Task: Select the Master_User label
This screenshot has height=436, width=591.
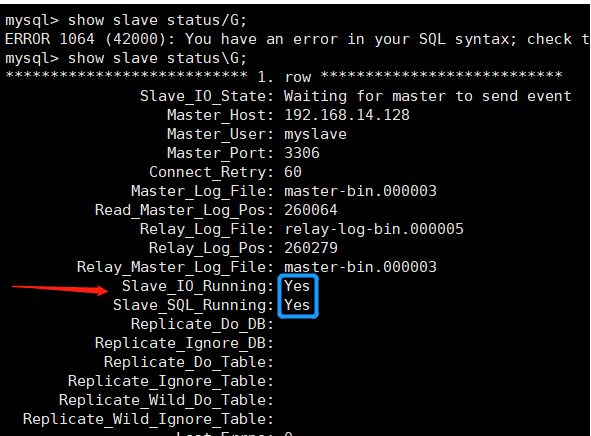Action: click(x=220, y=135)
